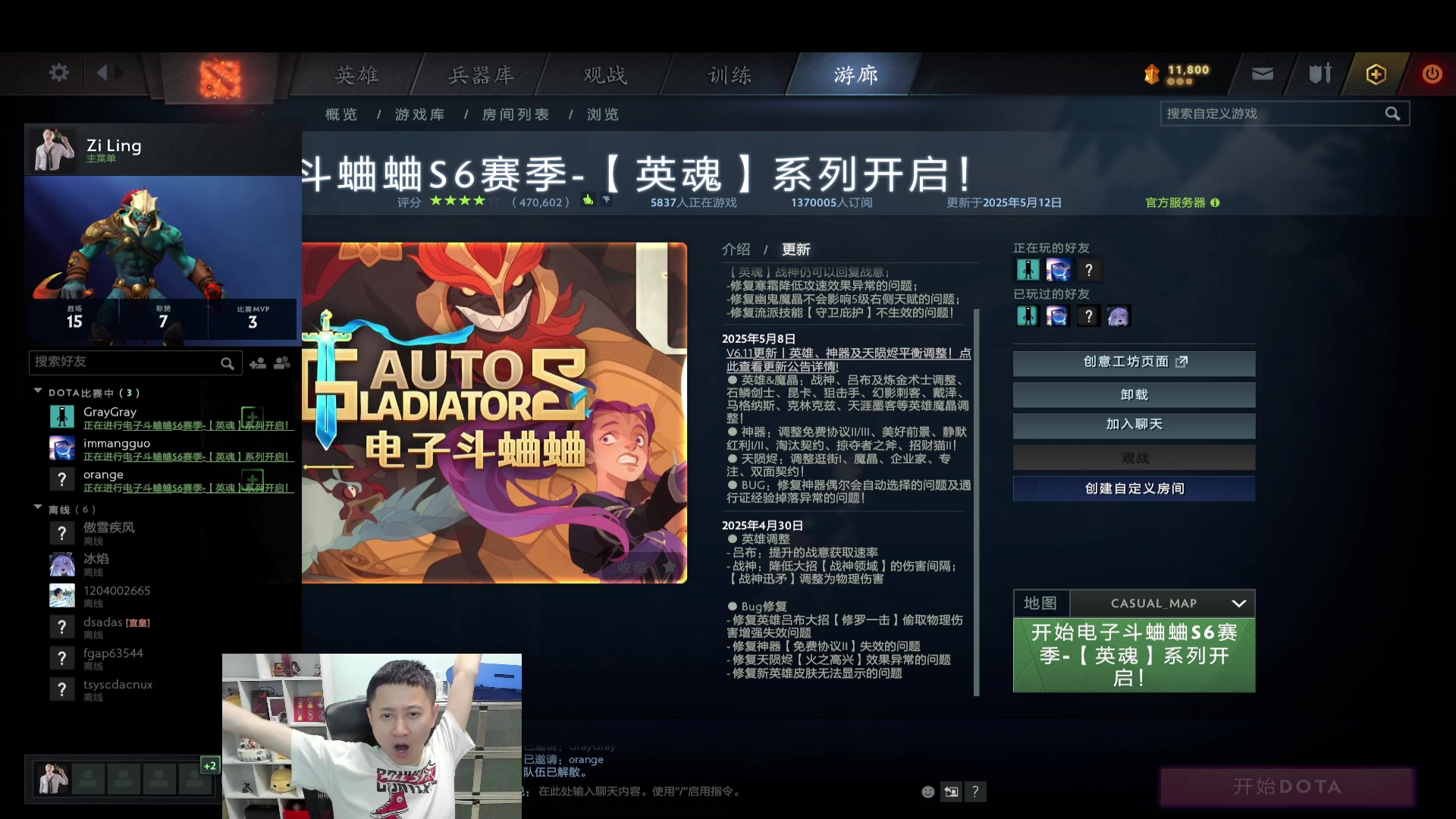Select offline friend 冰焰
Viewport: 1456px width, 819px height.
pyautogui.click(x=163, y=564)
